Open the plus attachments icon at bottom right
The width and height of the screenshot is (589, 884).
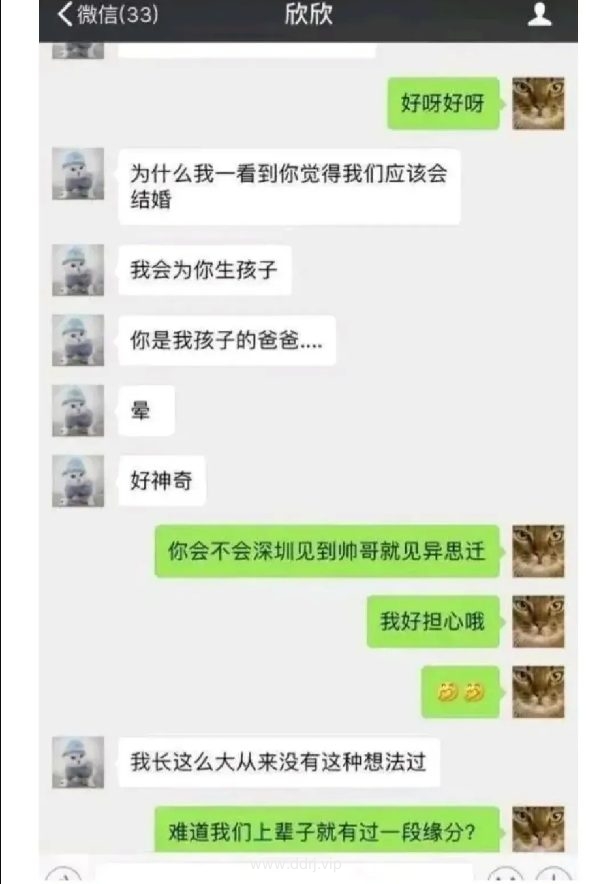point(554,876)
